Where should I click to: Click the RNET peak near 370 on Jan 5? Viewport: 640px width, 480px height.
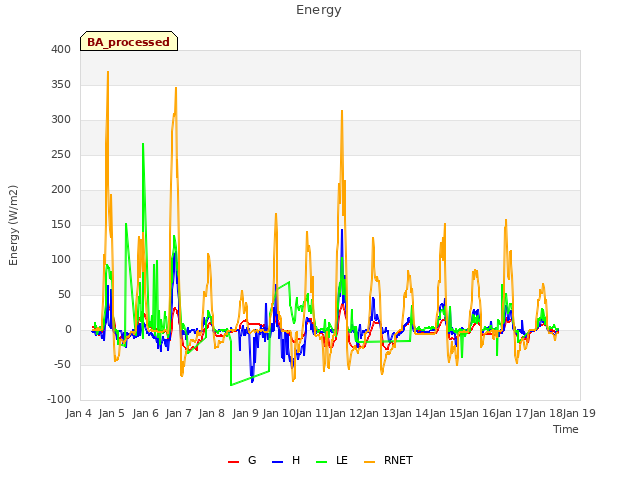(x=108, y=72)
